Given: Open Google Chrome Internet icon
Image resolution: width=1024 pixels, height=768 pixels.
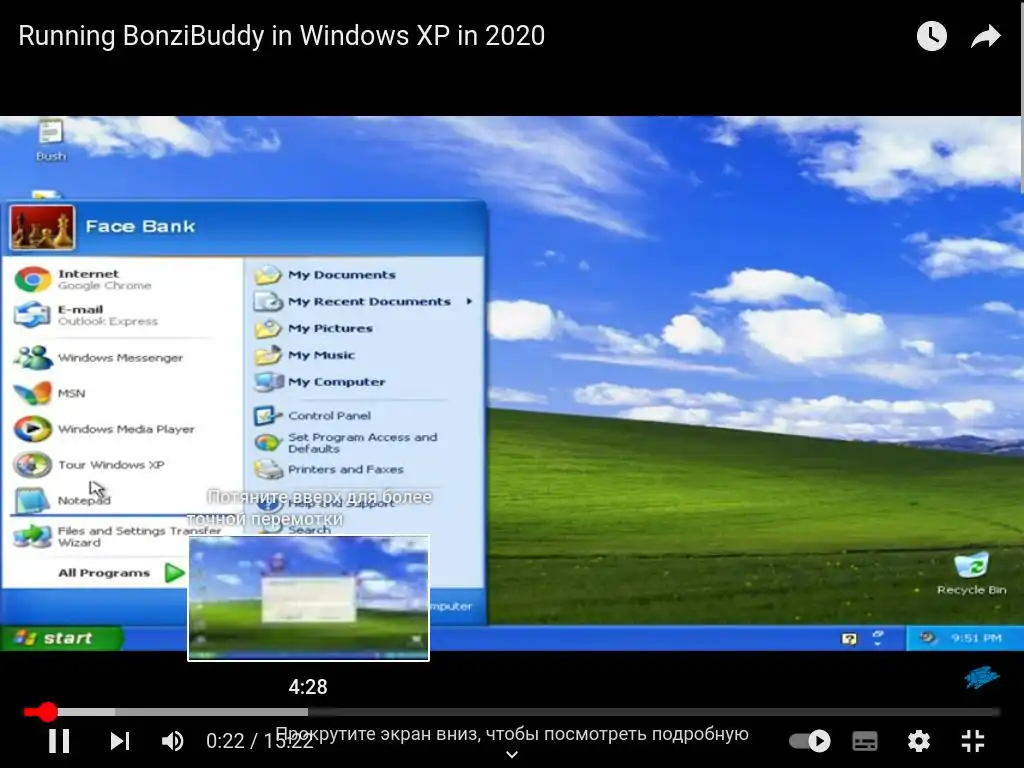Looking at the screenshot, I should tap(33, 280).
